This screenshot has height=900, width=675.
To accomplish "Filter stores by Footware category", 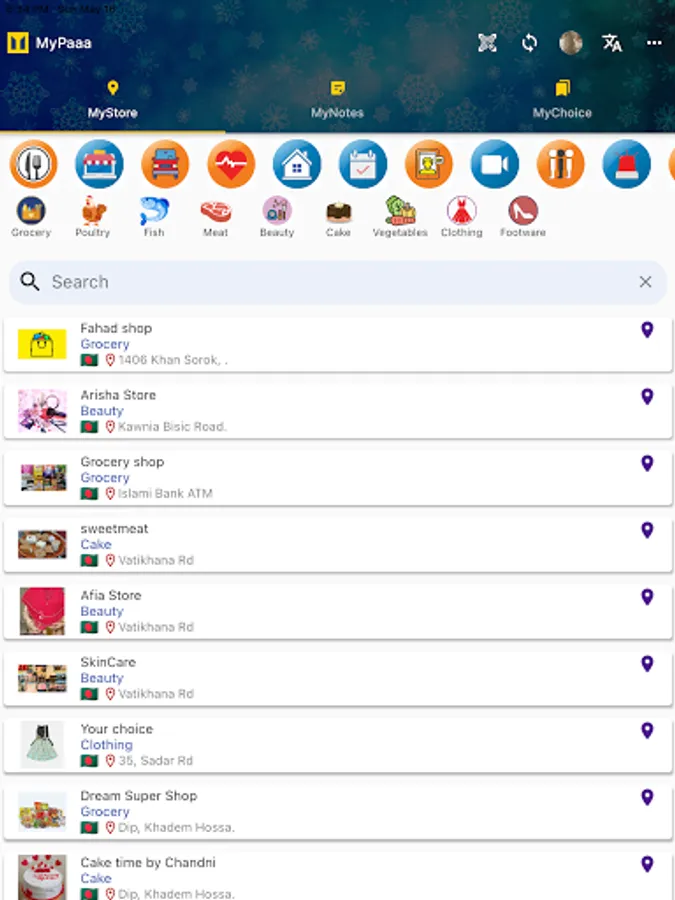I will (x=522, y=217).
